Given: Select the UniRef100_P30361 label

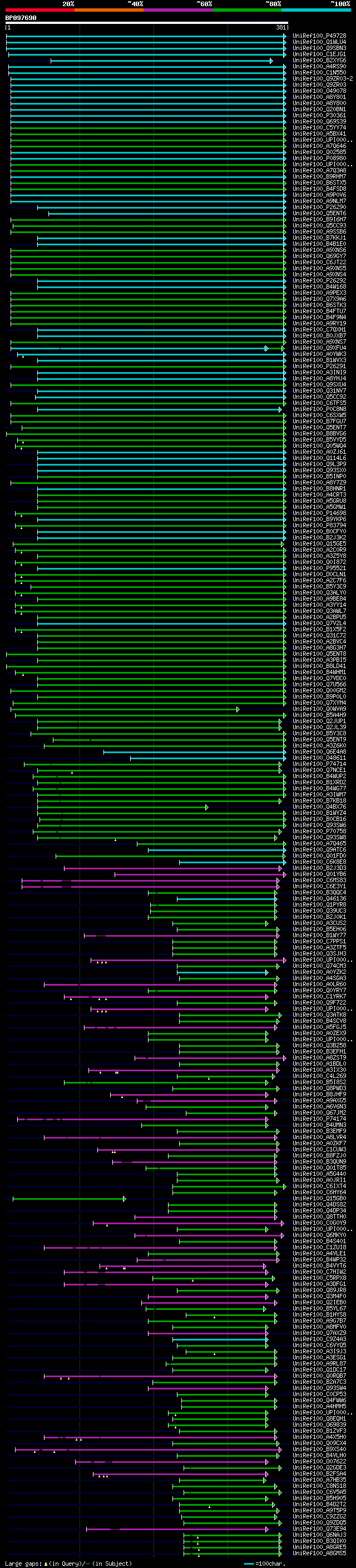Looking at the screenshot, I should point(319,116).
